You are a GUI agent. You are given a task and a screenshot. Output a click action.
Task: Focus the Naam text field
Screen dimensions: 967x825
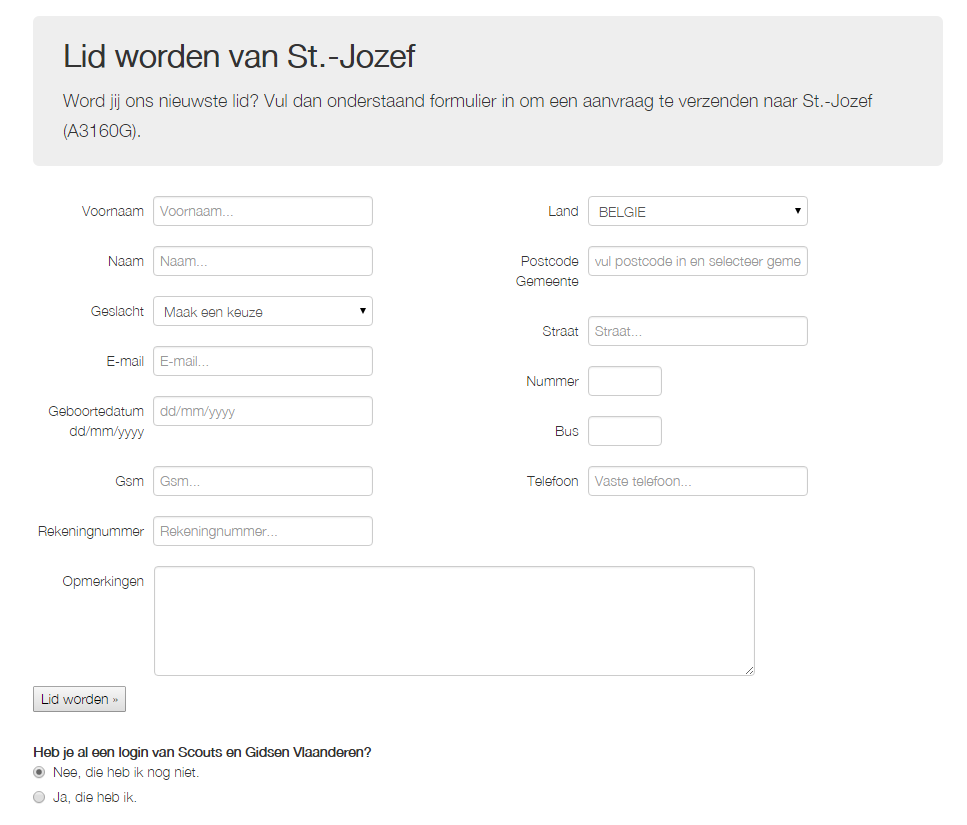point(263,261)
